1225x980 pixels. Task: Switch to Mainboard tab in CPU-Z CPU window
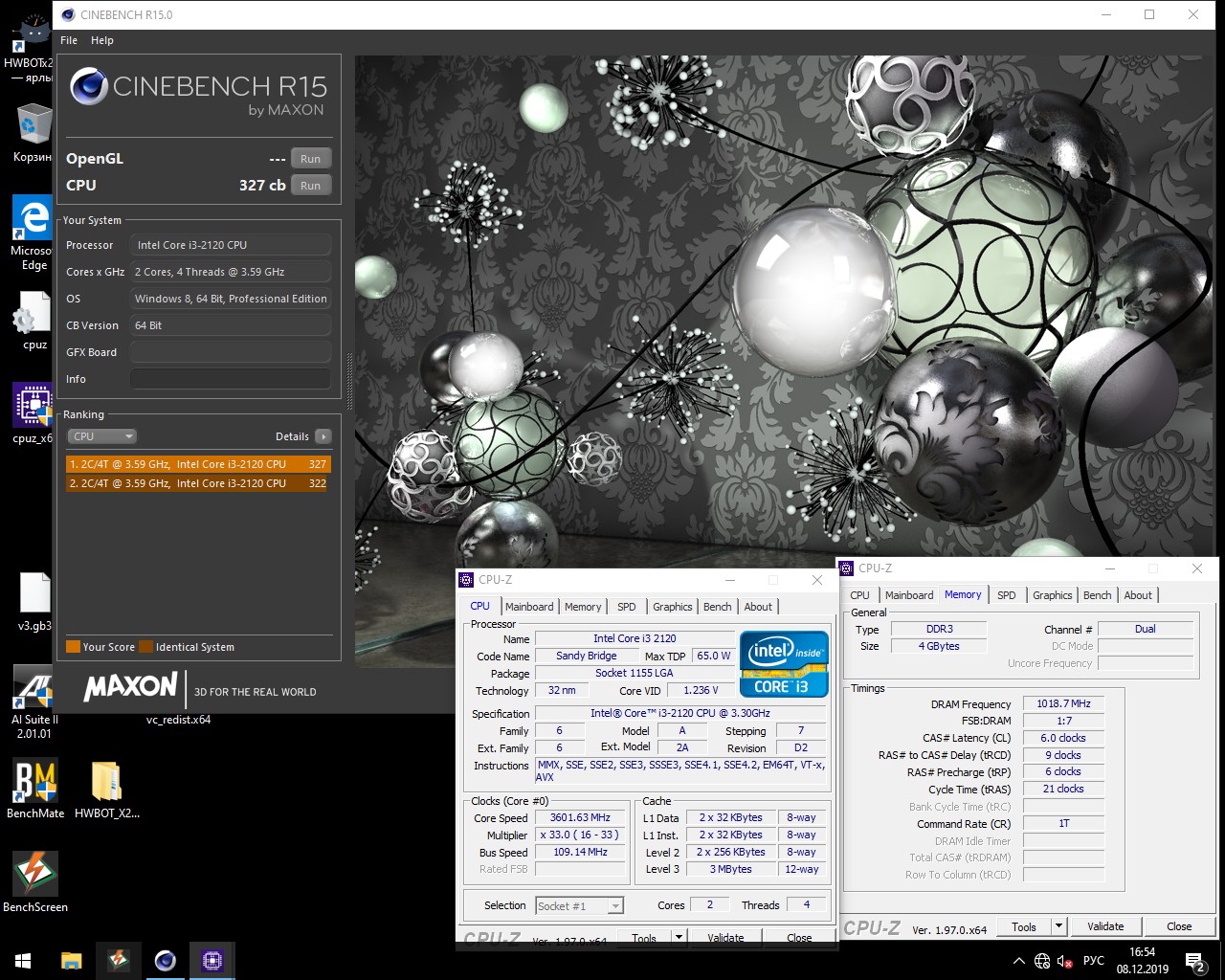(x=529, y=607)
